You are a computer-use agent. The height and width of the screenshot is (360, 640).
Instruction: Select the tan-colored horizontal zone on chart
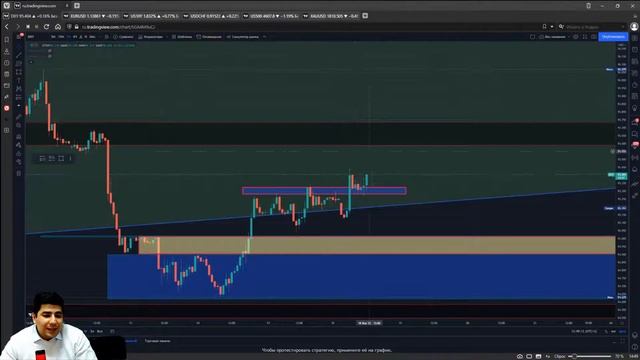(377, 245)
